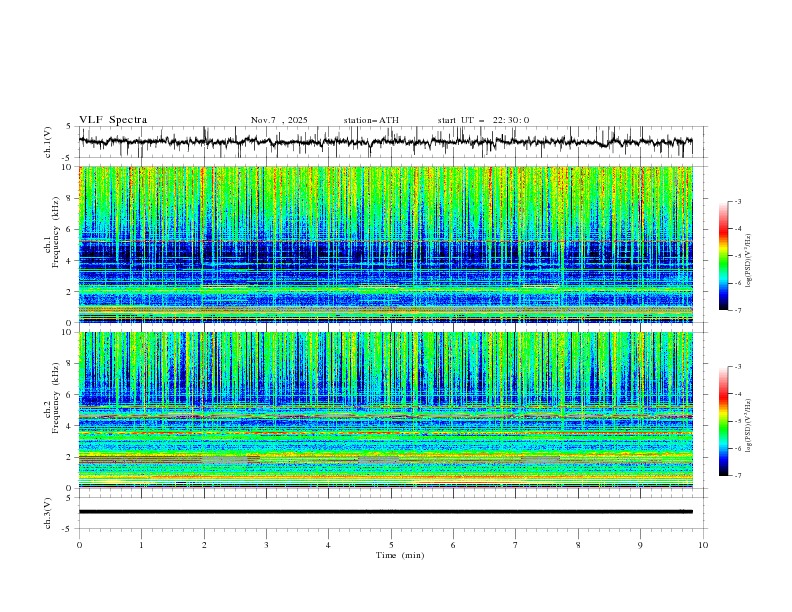Click the station=ATH label
Screen dimensions: 792x612
point(371,120)
